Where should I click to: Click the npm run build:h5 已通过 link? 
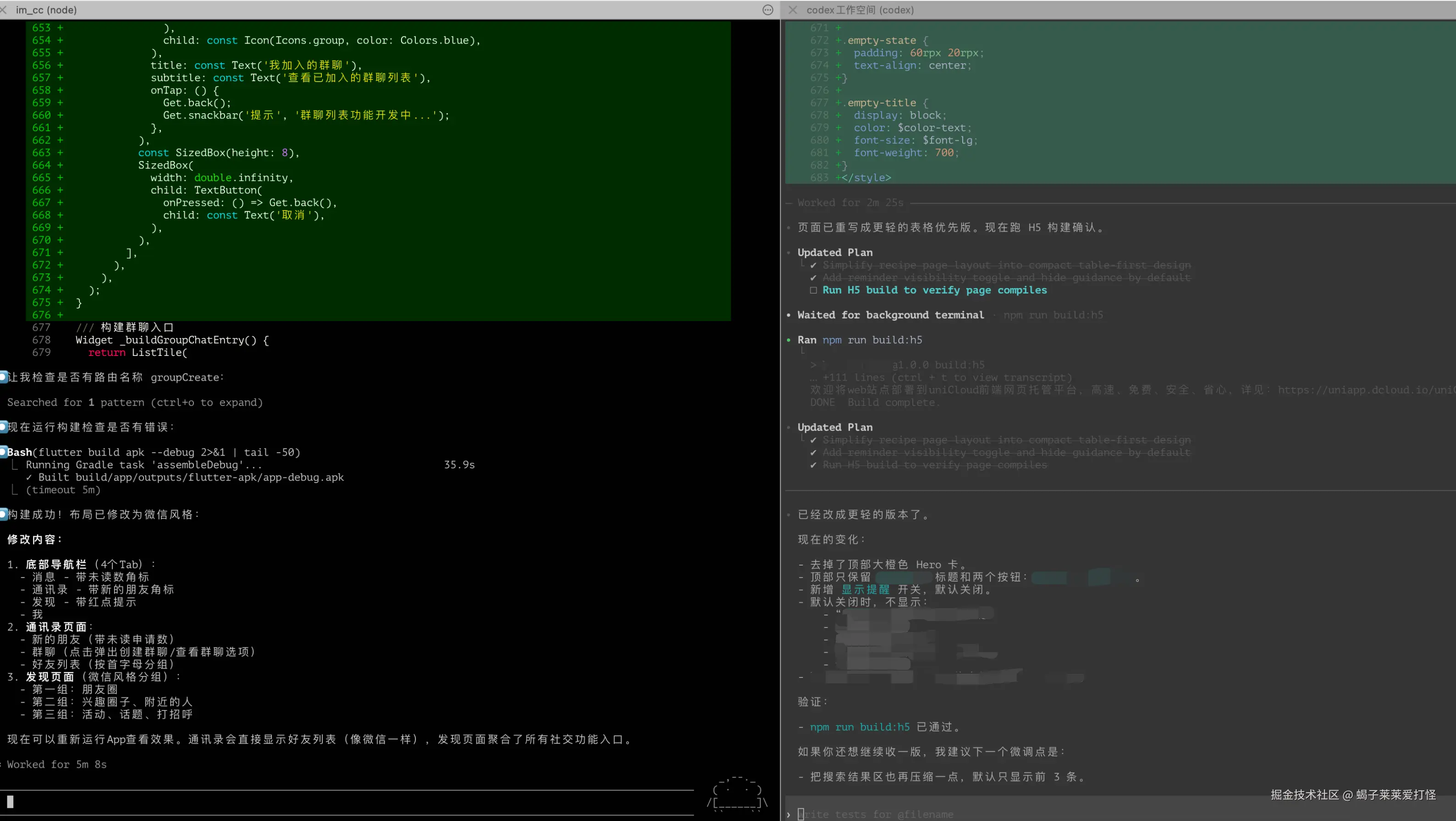860,727
